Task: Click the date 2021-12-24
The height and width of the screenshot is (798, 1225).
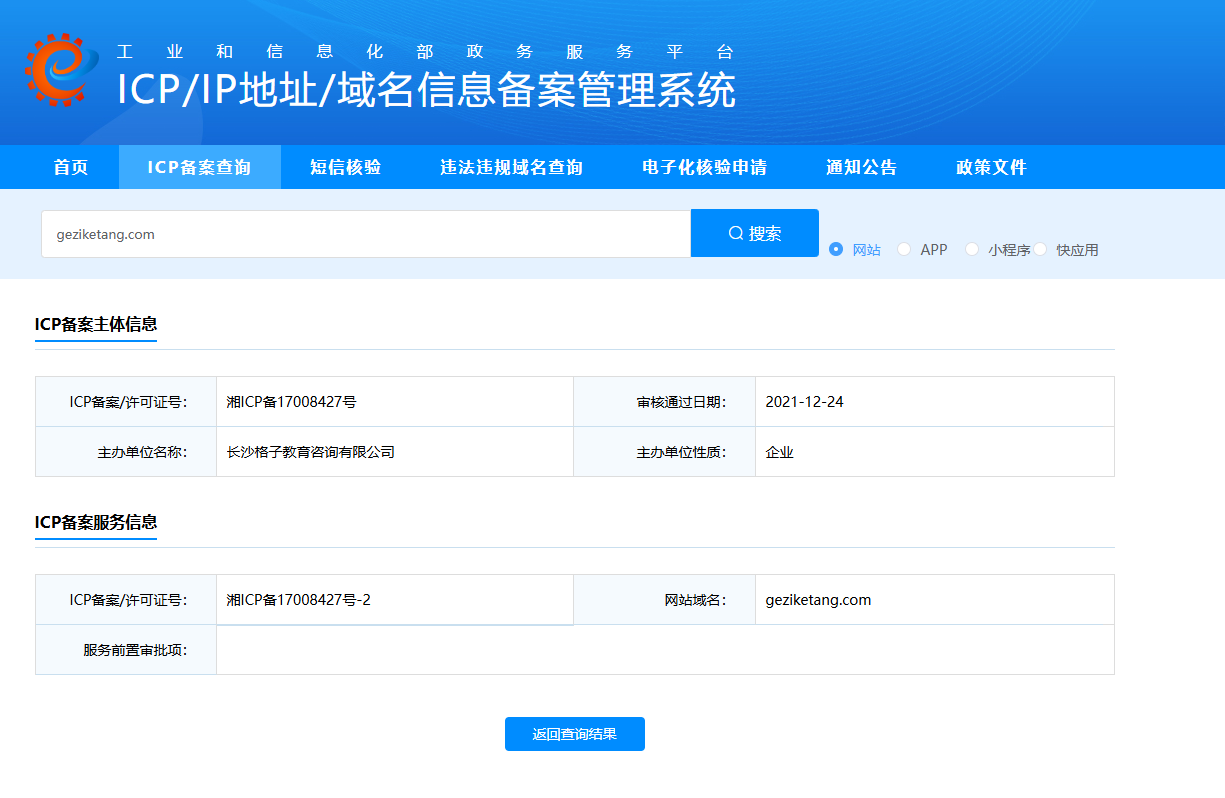Action: 805,402
